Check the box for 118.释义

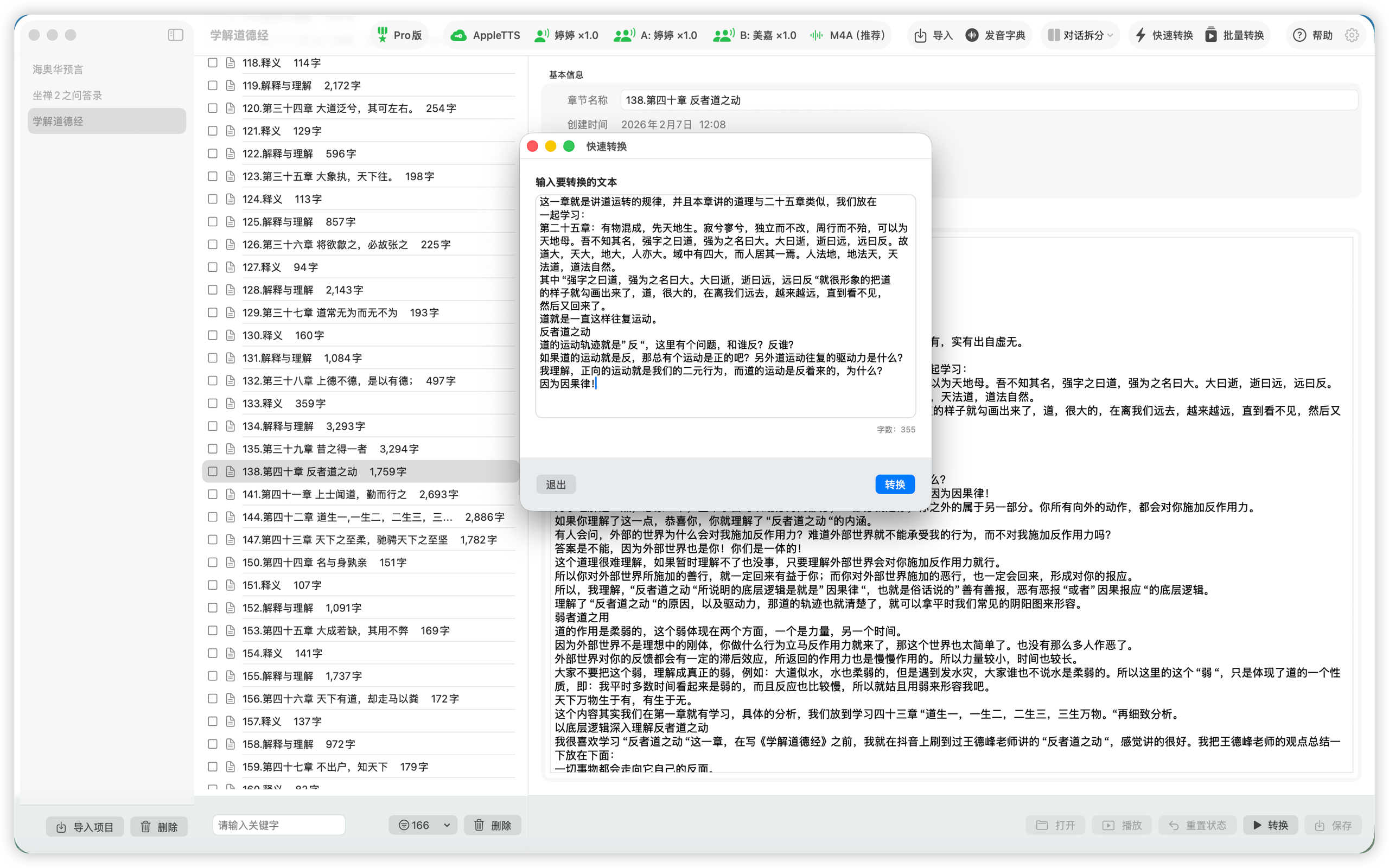point(212,62)
